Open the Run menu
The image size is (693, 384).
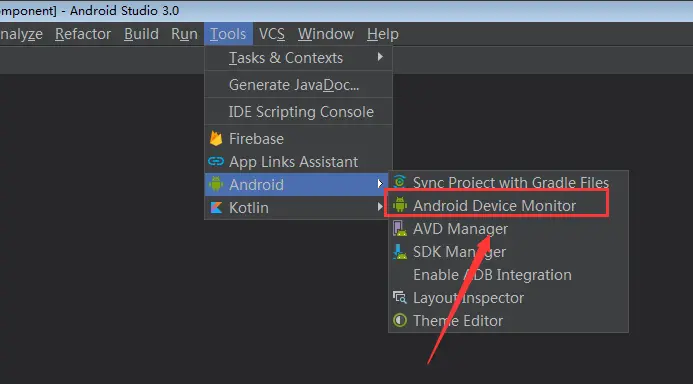[x=184, y=34]
